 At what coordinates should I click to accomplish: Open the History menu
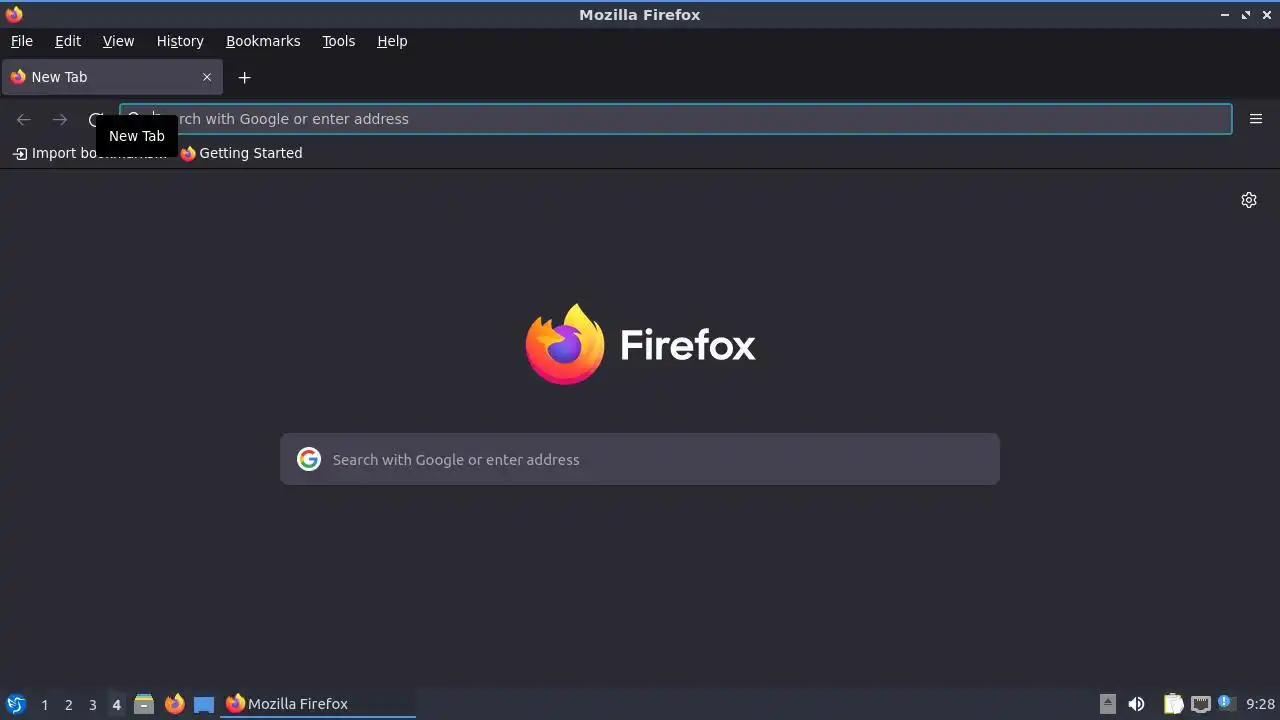180,41
